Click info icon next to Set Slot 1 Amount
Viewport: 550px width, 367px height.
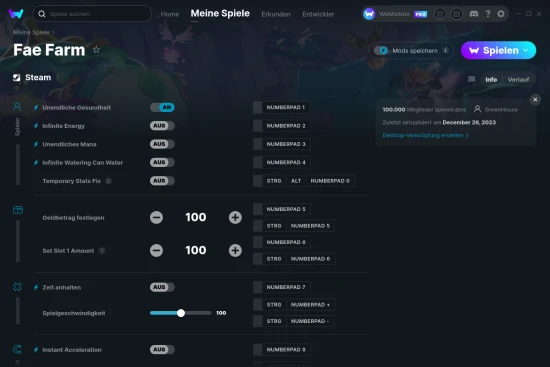[102, 251]
